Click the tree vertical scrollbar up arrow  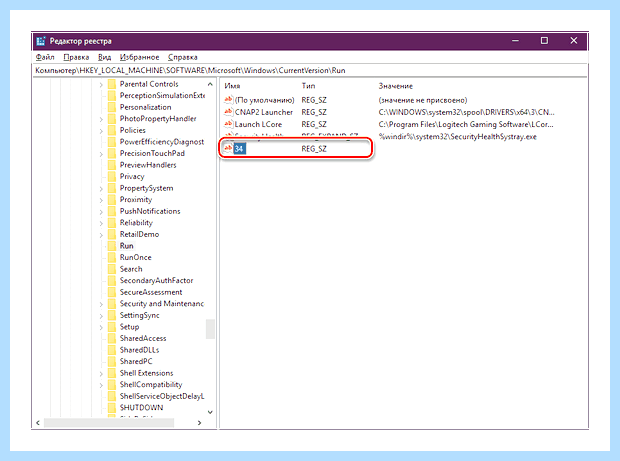(x=210, y=84)
